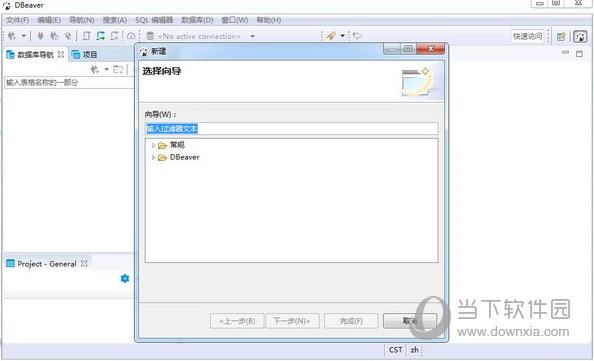Viewport: 594px width, 361px height.
Task: Click the Project - General tab icon
Action: (x=10, y=263)
